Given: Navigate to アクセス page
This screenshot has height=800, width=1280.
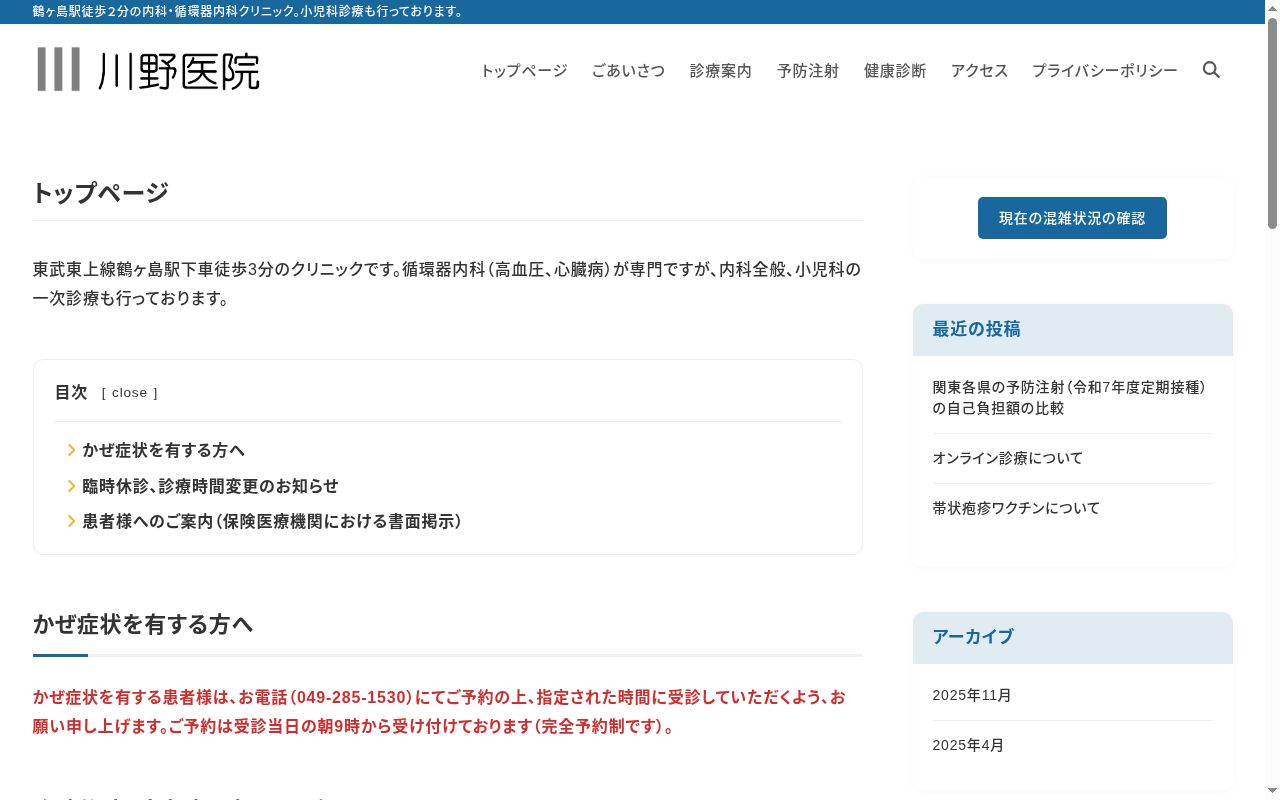Looking at the screenshot, I should (979, 71).
